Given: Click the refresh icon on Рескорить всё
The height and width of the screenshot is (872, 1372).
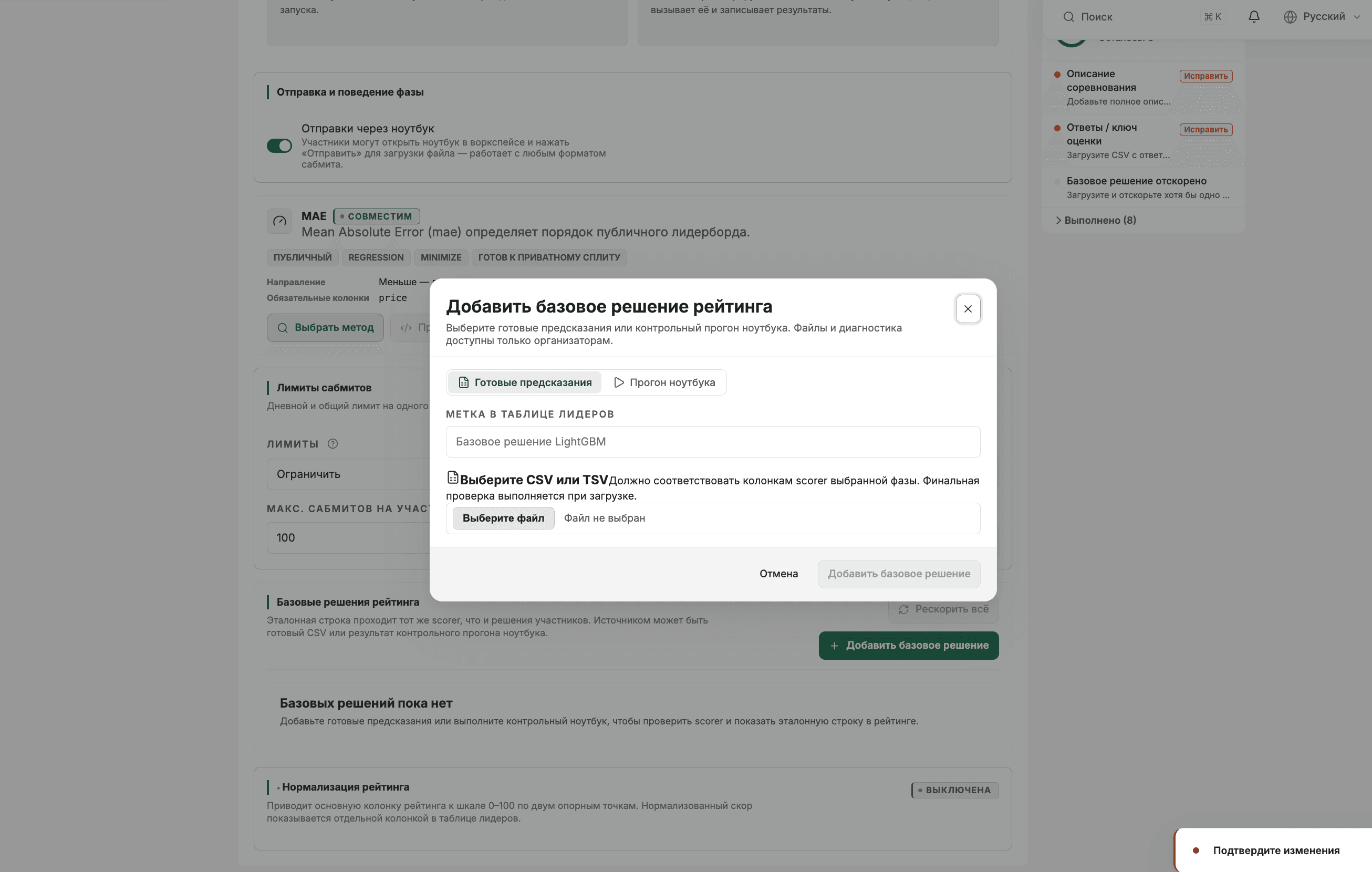Looking at the screenshot, I should [x=903, y=609].
